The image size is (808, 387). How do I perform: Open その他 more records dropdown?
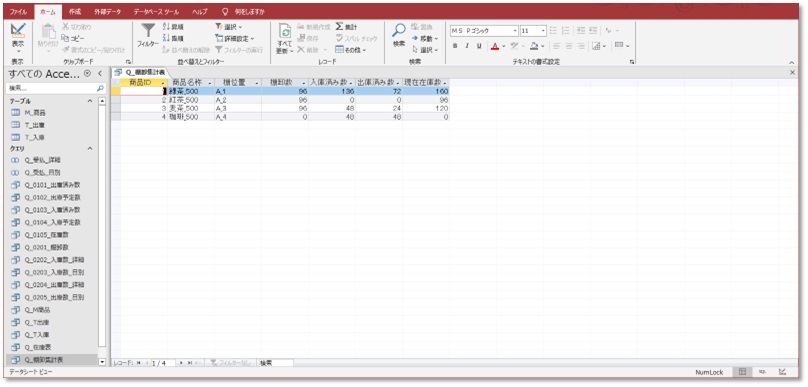[x=350, y=50]
